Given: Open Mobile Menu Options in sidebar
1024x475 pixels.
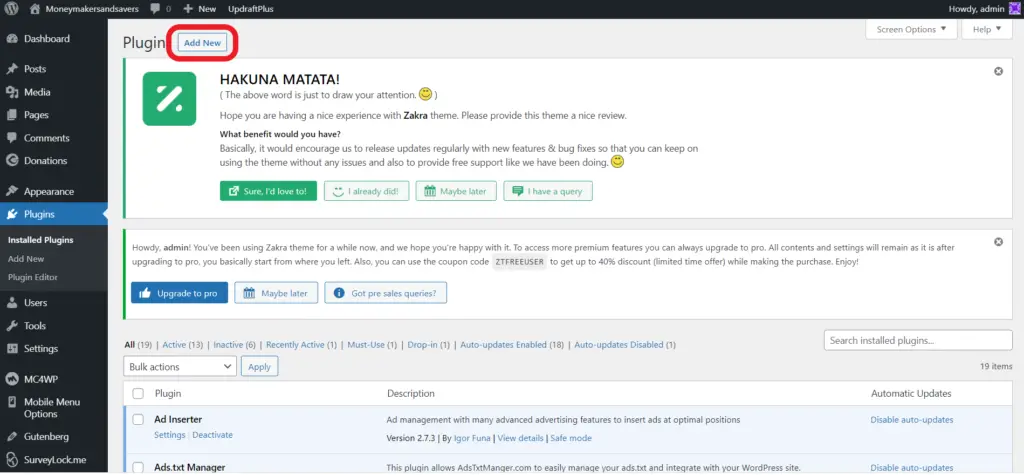Looking at the screenshot, I should tap(54, 408).
